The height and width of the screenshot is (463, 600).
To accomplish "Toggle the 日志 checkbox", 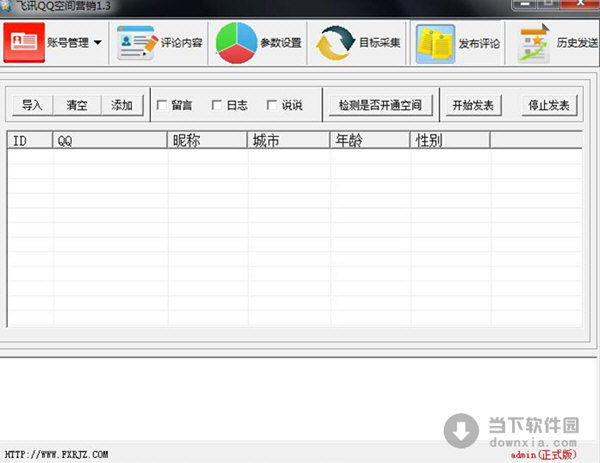I will 217,105.
